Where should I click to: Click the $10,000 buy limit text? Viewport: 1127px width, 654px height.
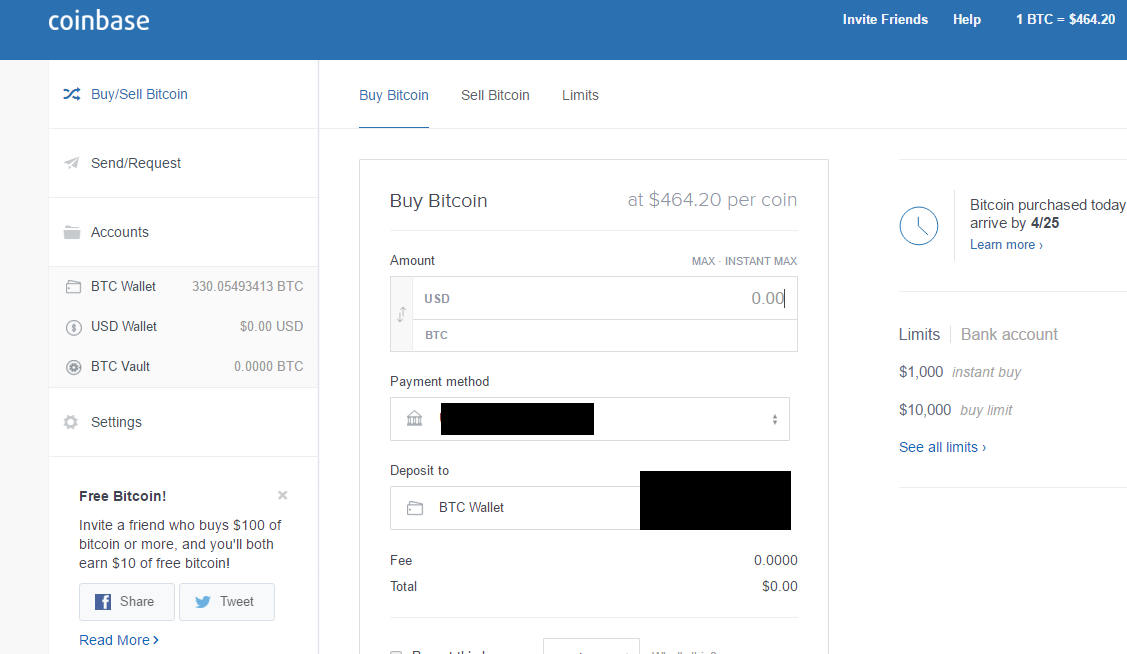pyautogui.click(x=955, y=410)
